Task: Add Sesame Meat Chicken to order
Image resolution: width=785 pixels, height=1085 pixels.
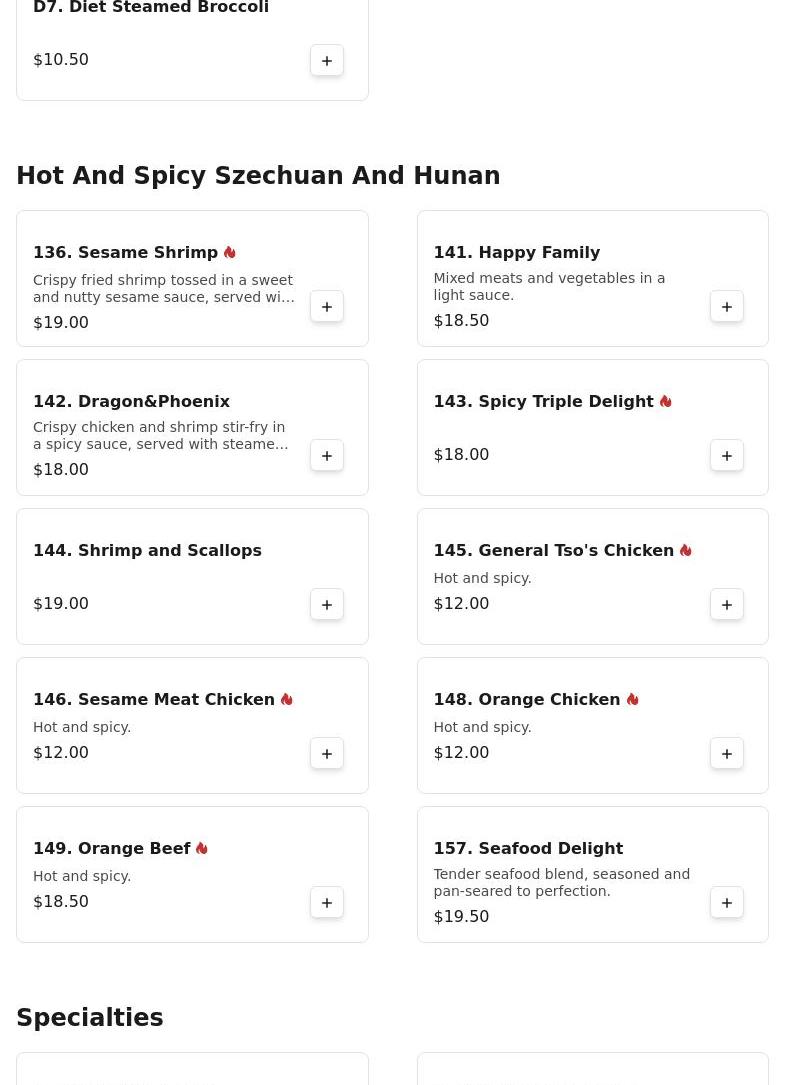Action: pyautogui.click(x=327, y=753)
